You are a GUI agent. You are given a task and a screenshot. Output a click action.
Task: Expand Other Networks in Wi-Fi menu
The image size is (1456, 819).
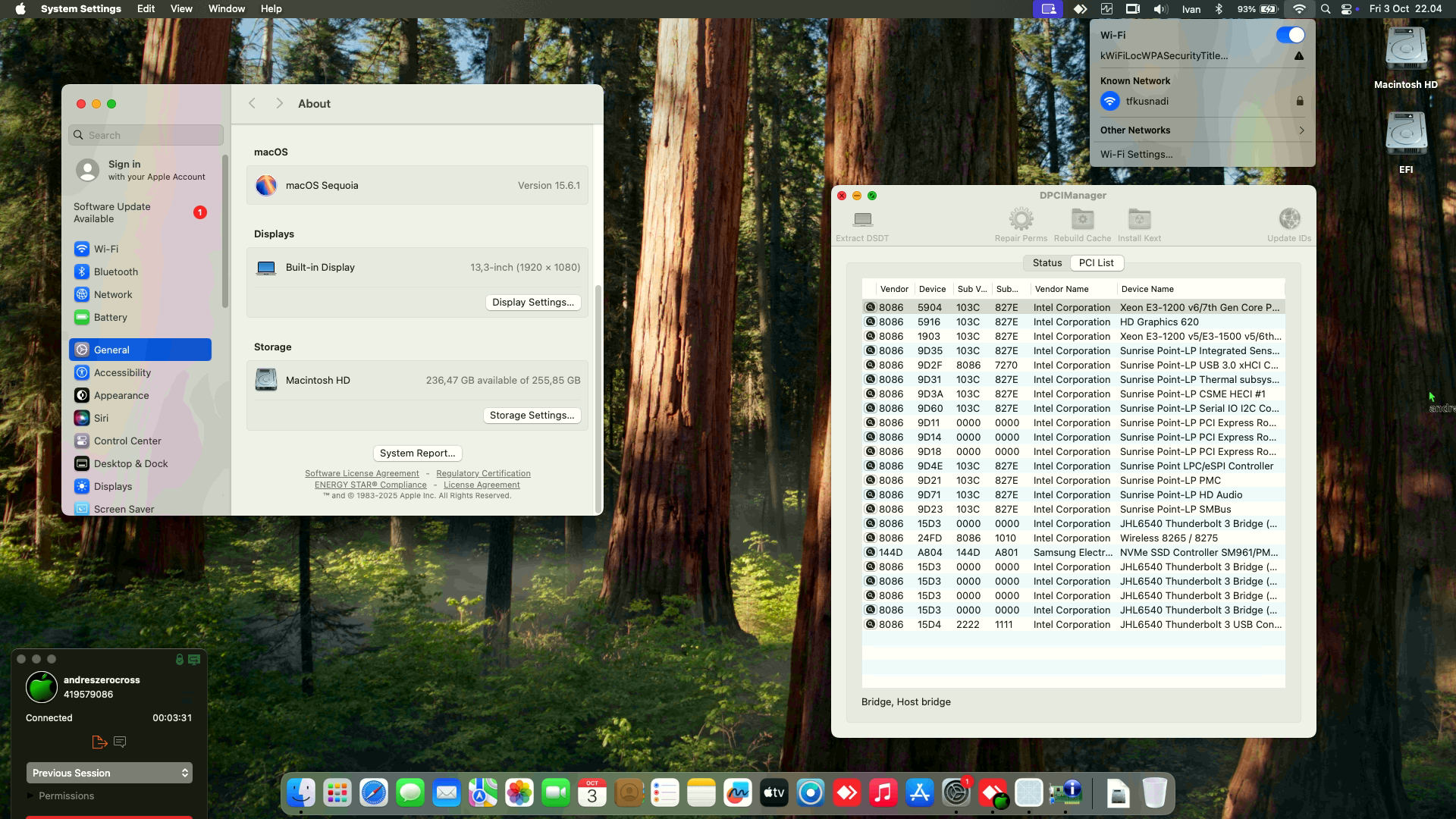click(1202, 130)
